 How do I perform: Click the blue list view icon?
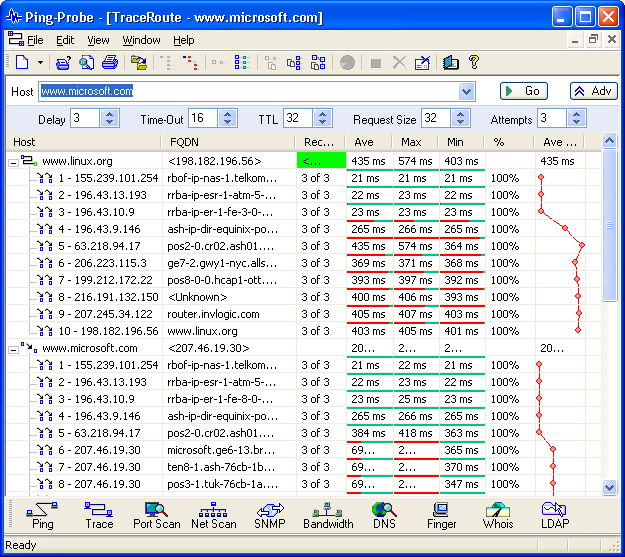coord(242,63)
